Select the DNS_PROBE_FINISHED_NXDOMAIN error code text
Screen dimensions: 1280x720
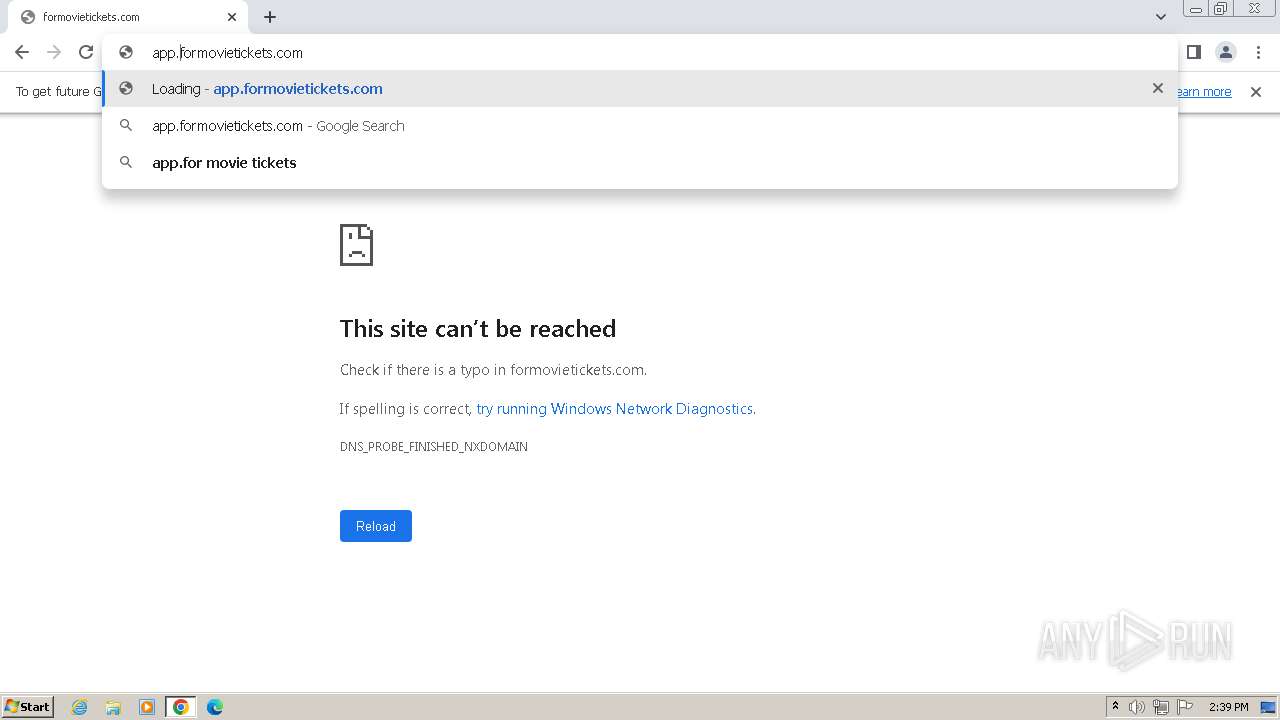tap(434, 447)
